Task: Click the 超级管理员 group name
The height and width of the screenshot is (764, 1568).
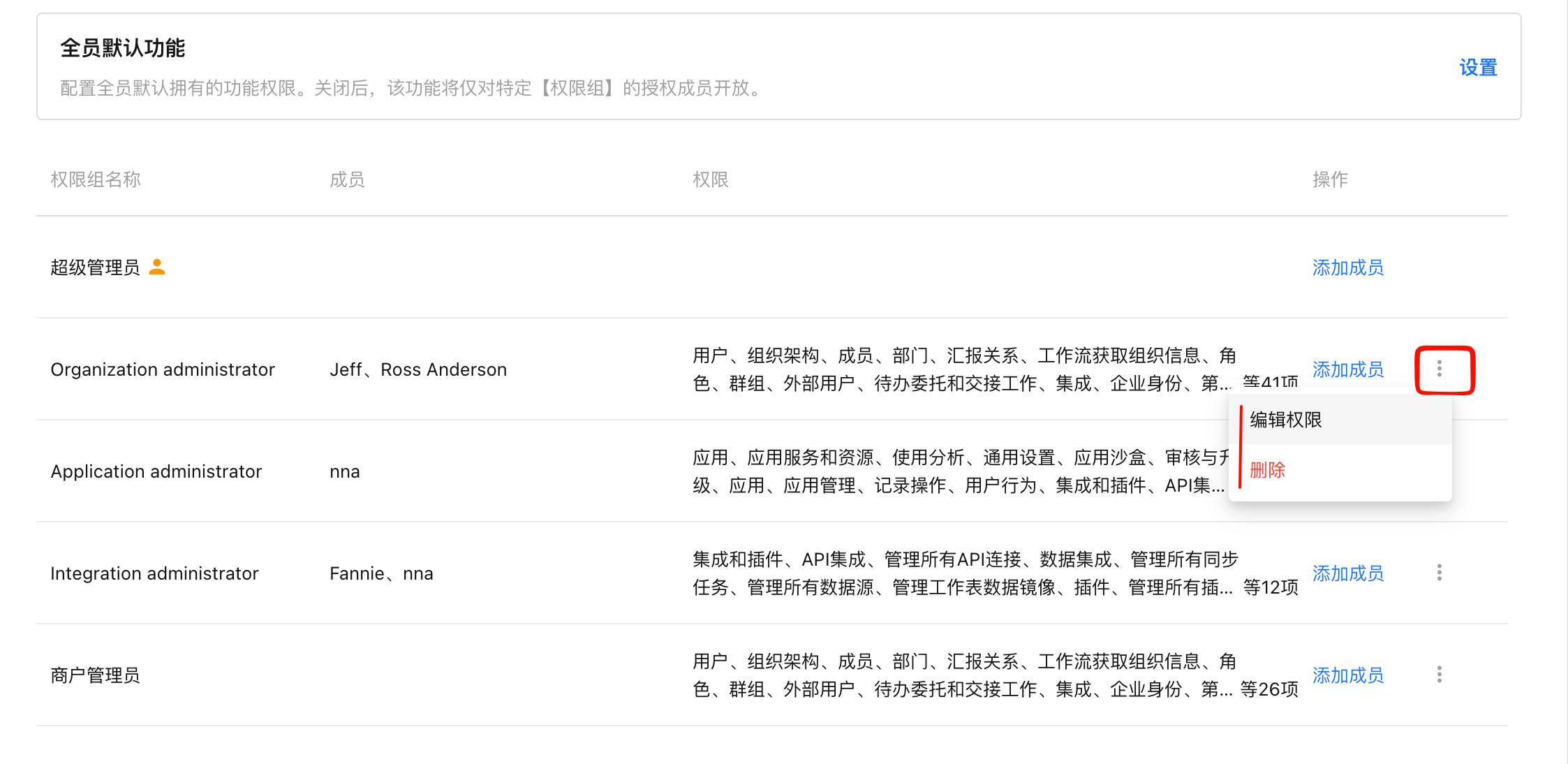Action: pos(95,267)
